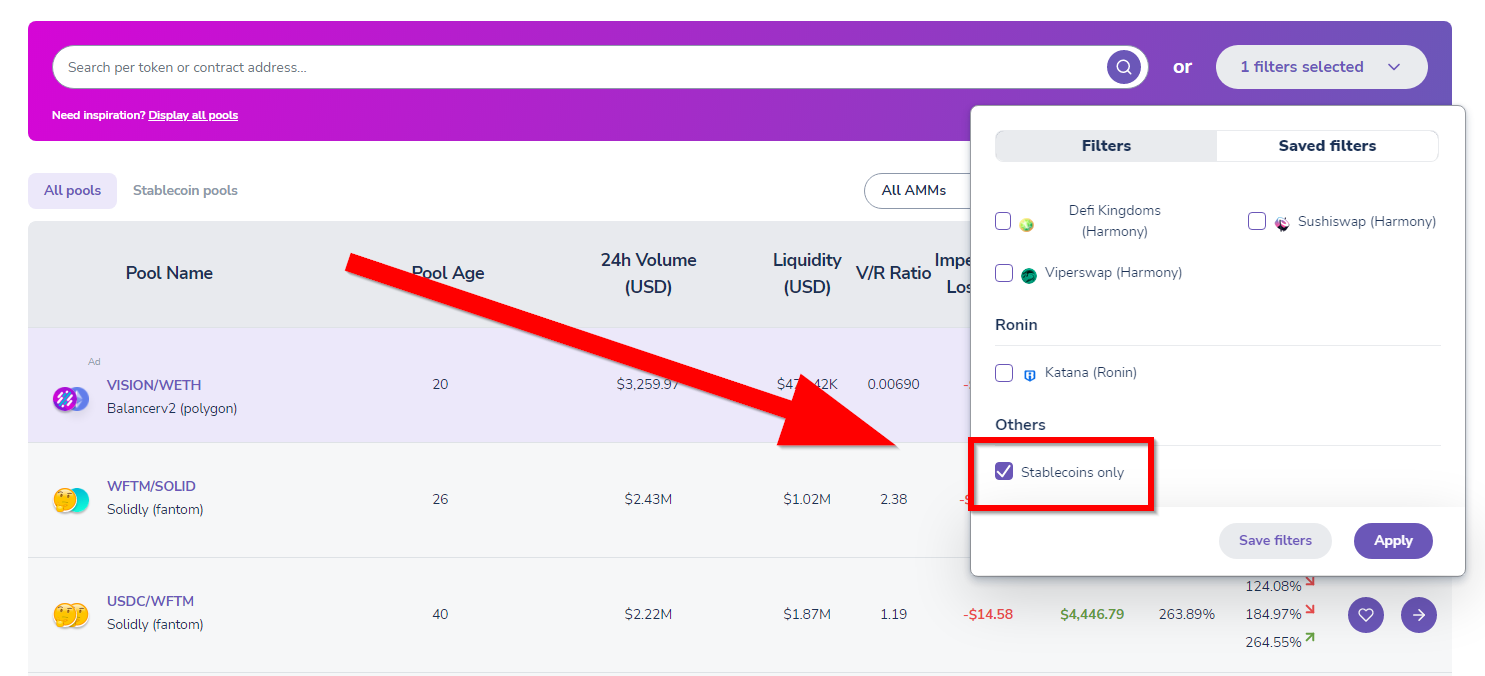Click the -$14.58 red value

coord(988,614)
